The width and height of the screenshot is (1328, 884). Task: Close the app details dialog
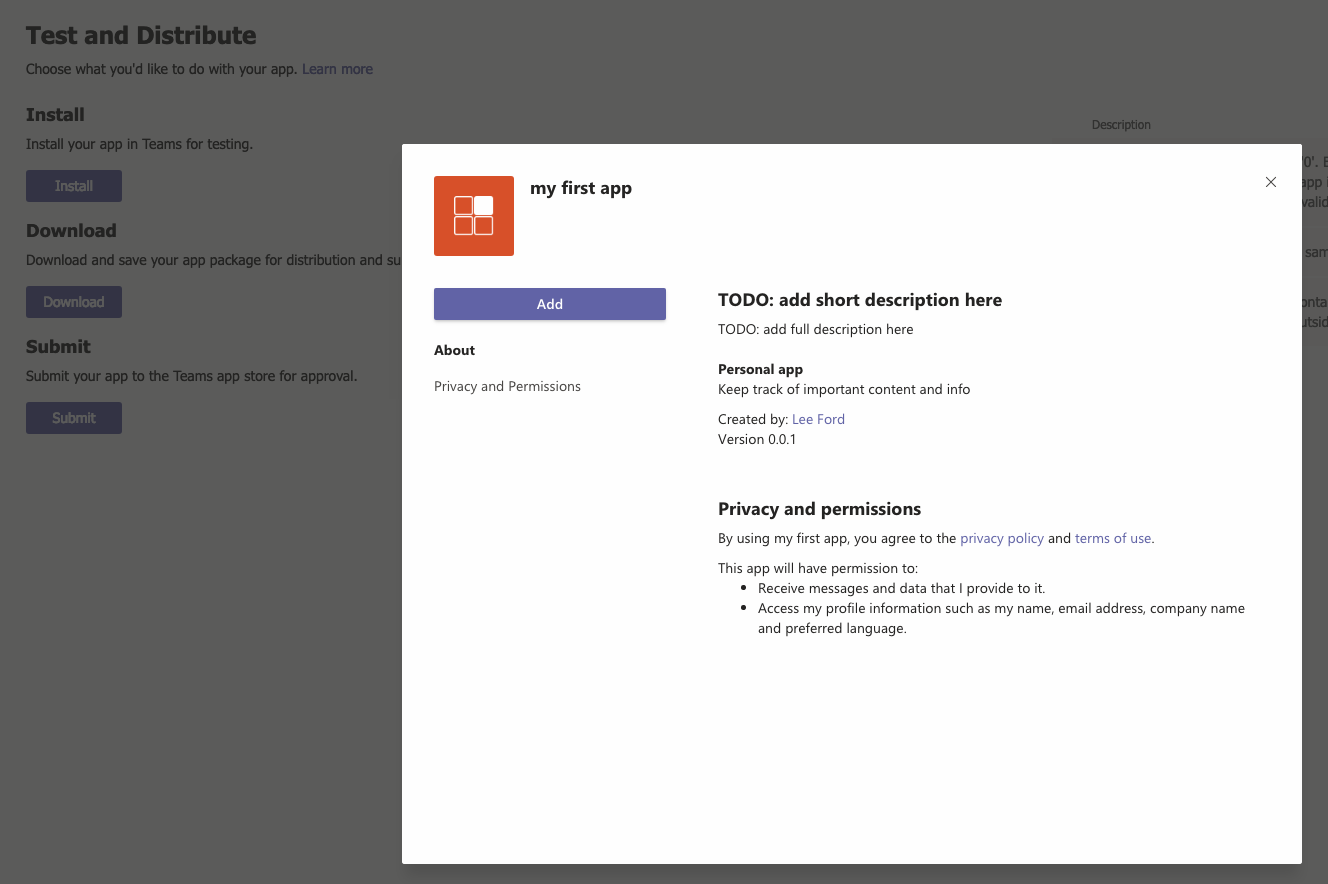pyautogui.click(x=1271, y=182)
